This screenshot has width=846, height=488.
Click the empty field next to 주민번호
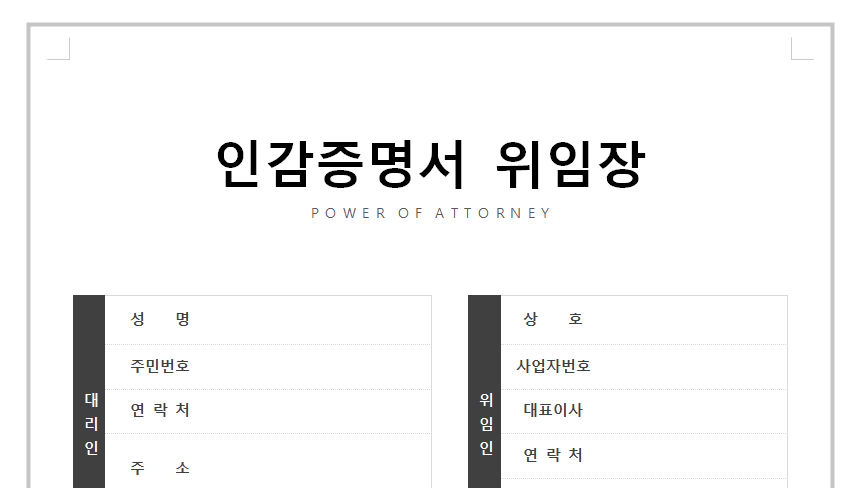[x=316, y=367]
